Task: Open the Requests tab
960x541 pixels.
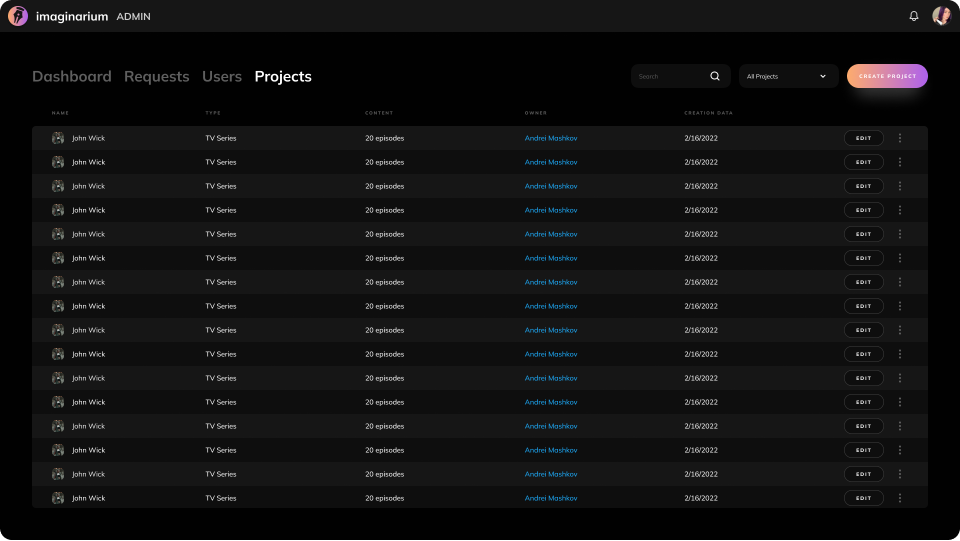Action: pyautogui.click(x=156, y=77)
